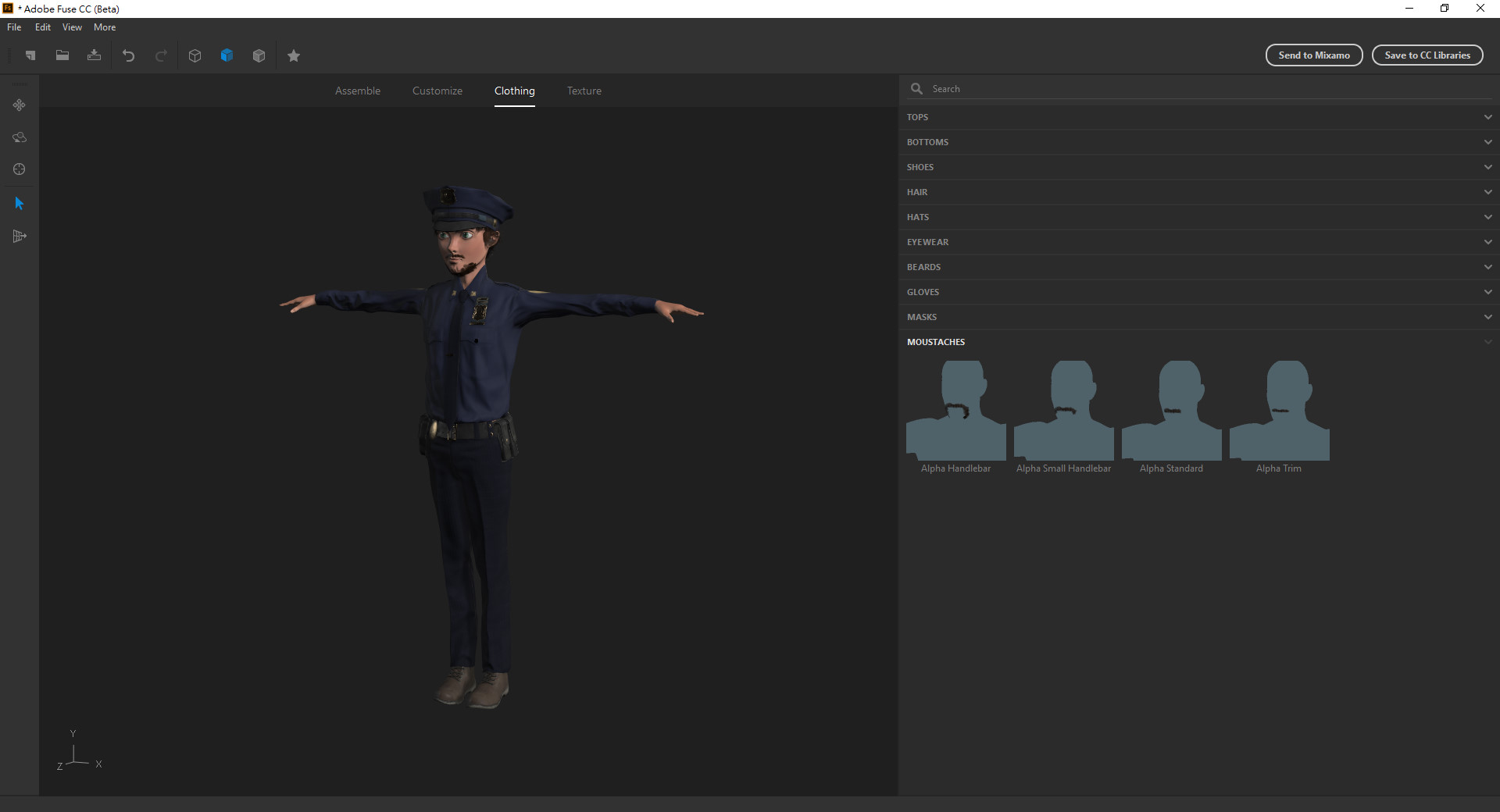1500x812 pixels.
Task: Choose the Alpha Trim moustache thumbnail
Action: (1280, 411)
